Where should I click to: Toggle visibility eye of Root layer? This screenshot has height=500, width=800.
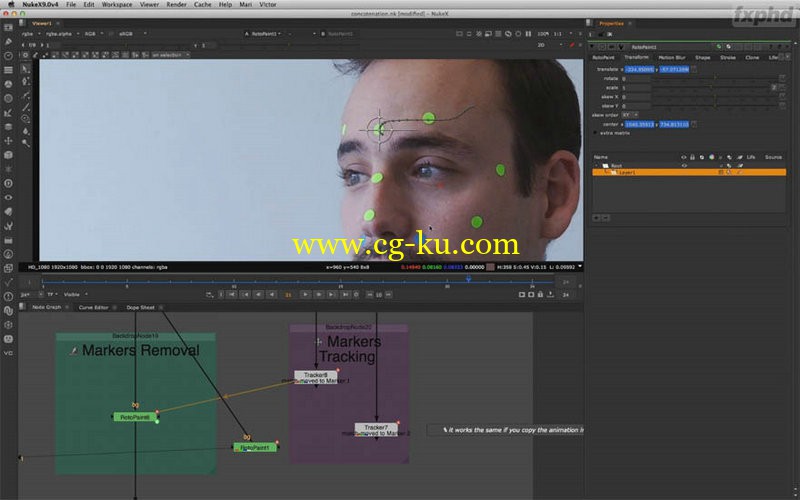pos(684,166)
